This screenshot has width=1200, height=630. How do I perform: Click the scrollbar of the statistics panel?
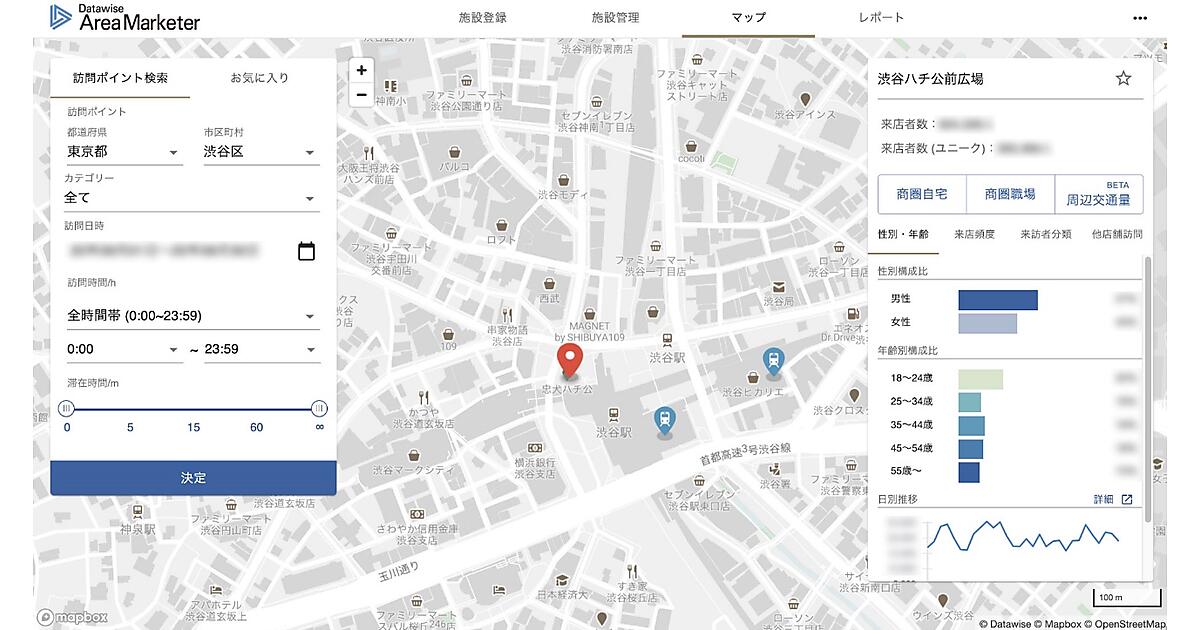click(x=1148, y=390)
